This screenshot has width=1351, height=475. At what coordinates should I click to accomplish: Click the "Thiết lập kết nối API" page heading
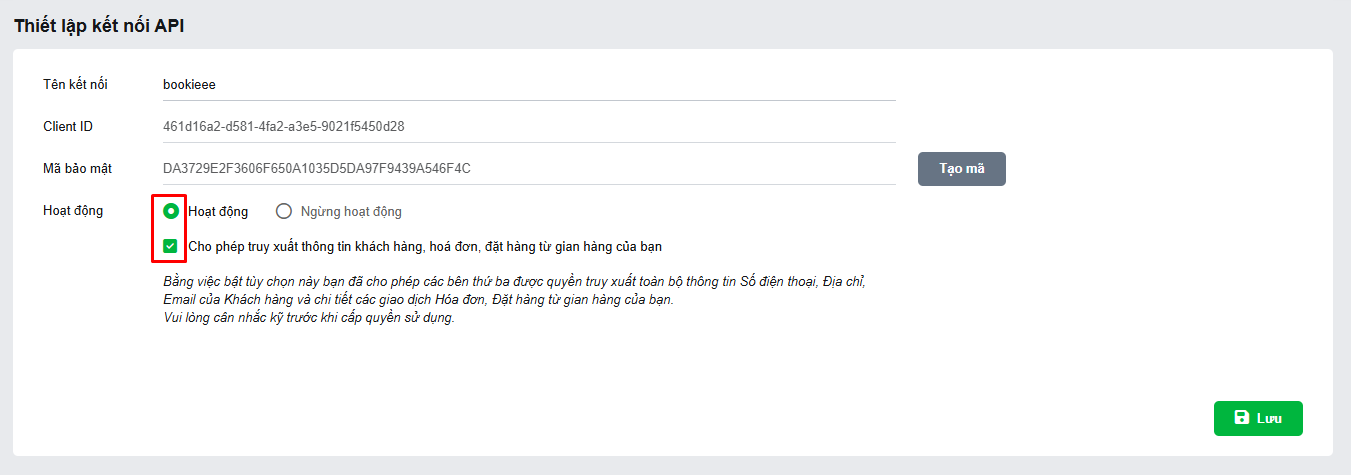point(99,26)
